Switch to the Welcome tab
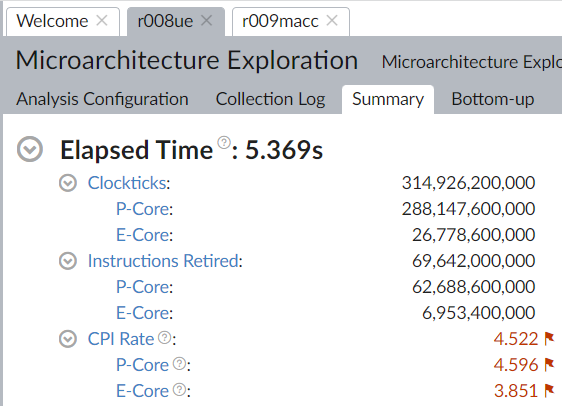The width and height of the screenshot is (562, 406). click(52, 21)
